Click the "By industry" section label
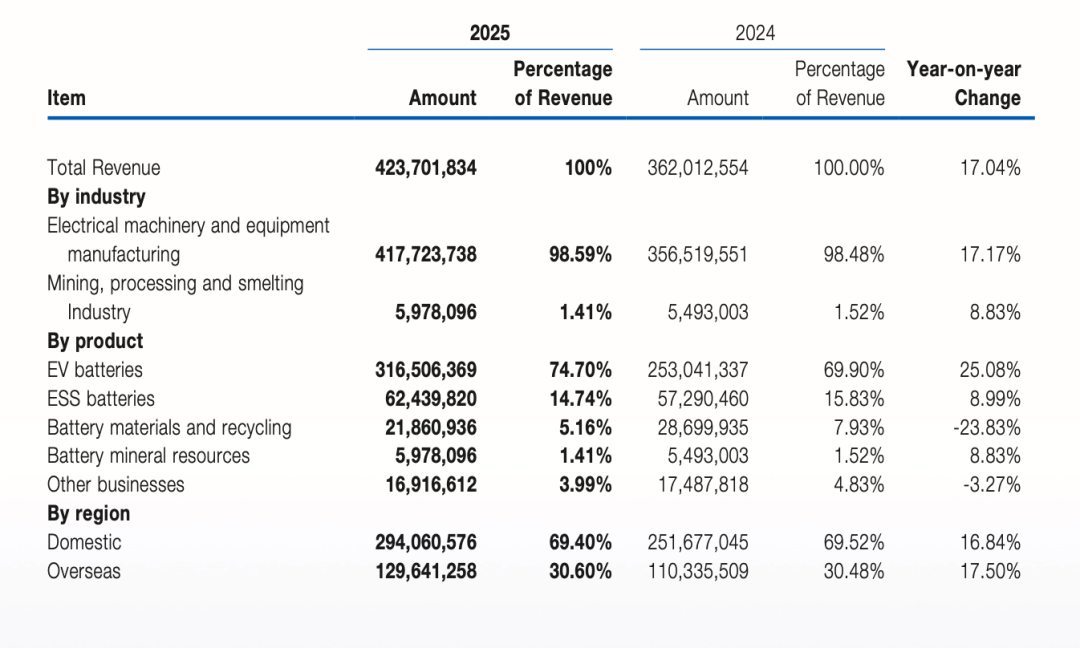Screen dimensions: 1080x648 (96, 197)
